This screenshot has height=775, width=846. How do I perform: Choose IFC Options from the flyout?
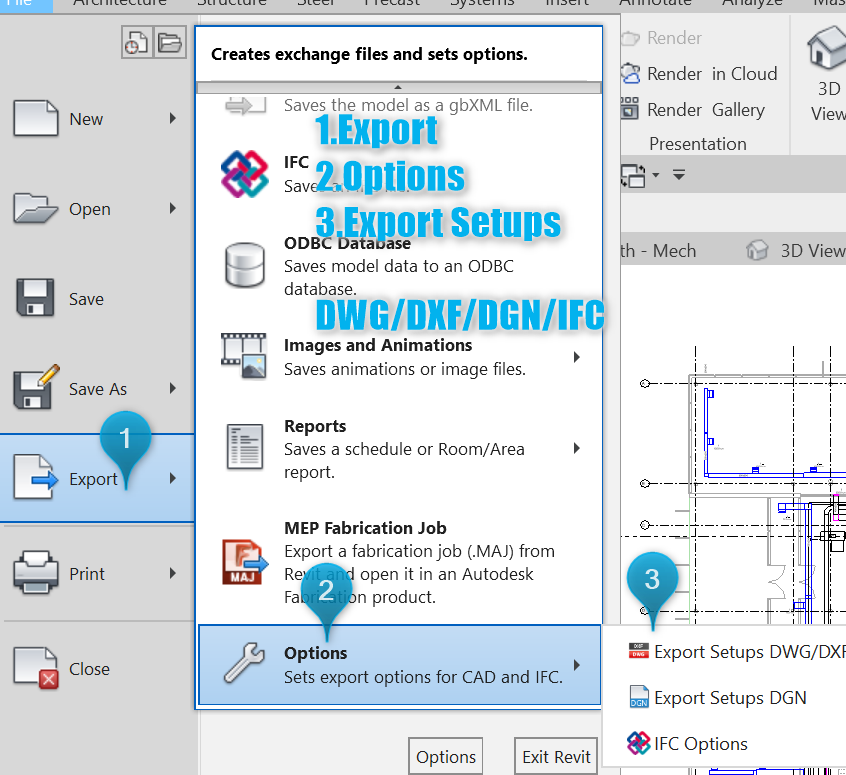(x=700, y=744)
